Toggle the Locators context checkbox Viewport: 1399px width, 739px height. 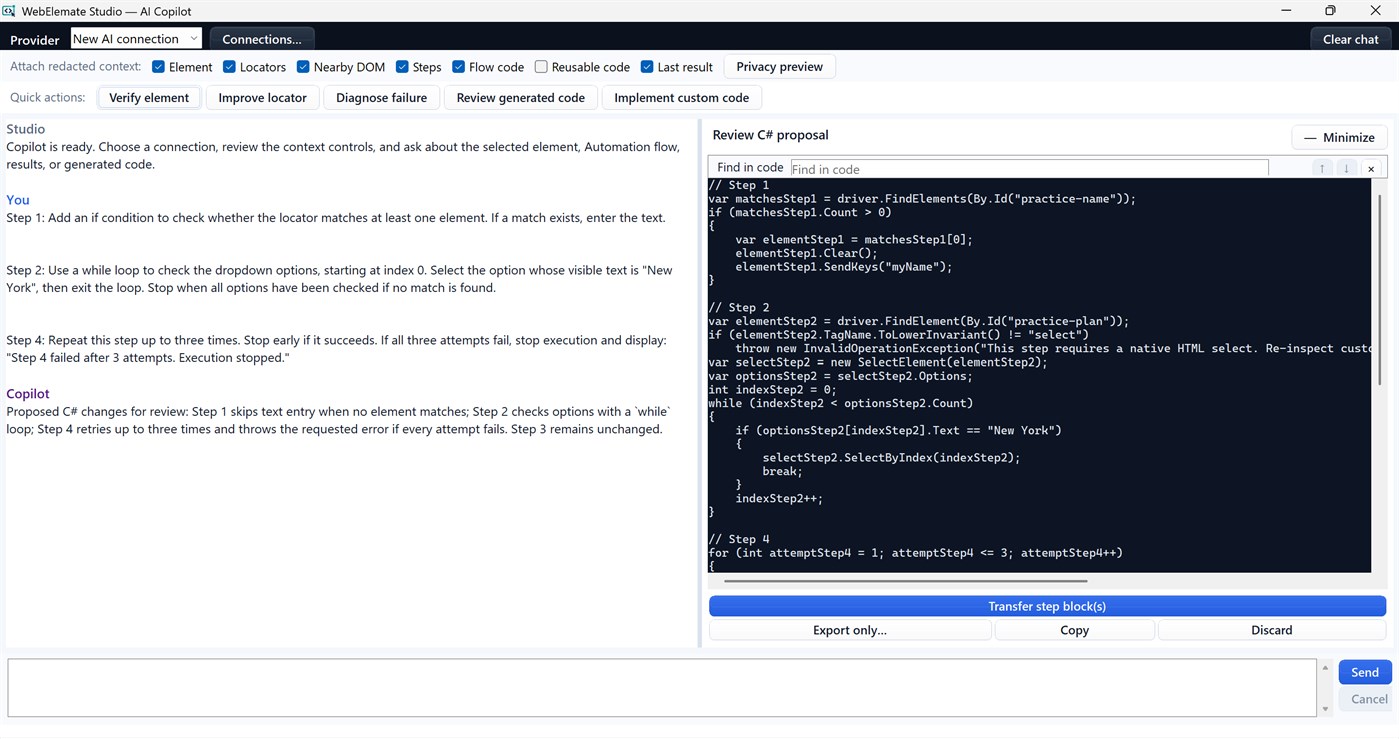pos(229,67)
